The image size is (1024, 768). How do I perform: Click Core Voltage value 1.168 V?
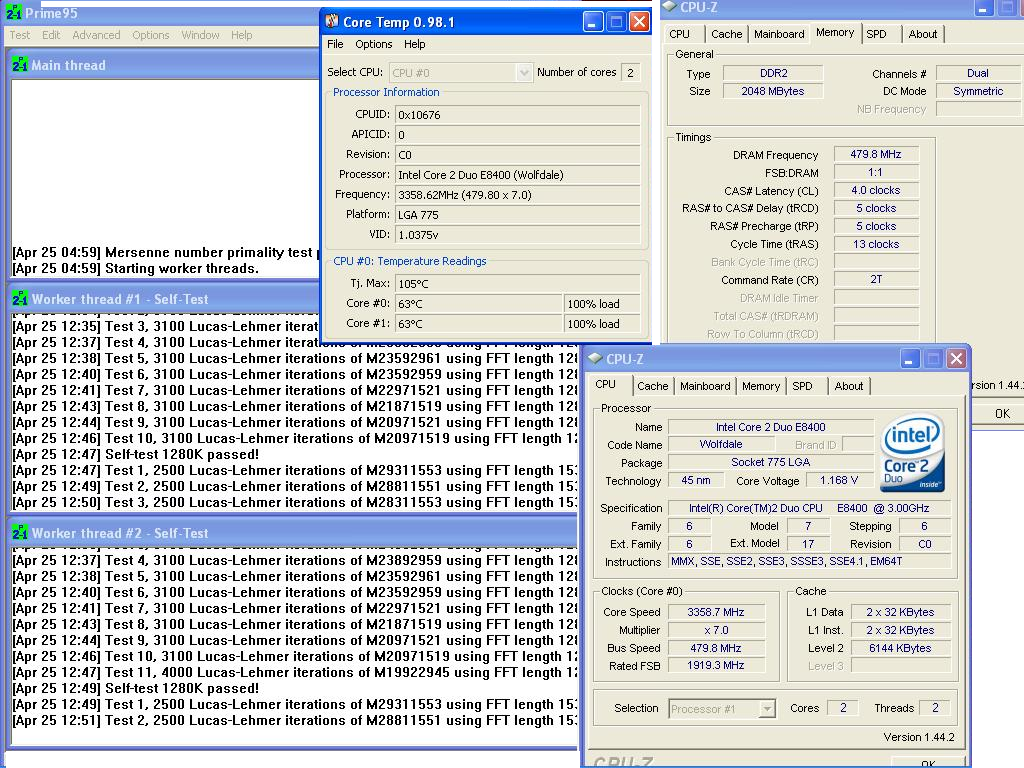(x=839, y=481)
